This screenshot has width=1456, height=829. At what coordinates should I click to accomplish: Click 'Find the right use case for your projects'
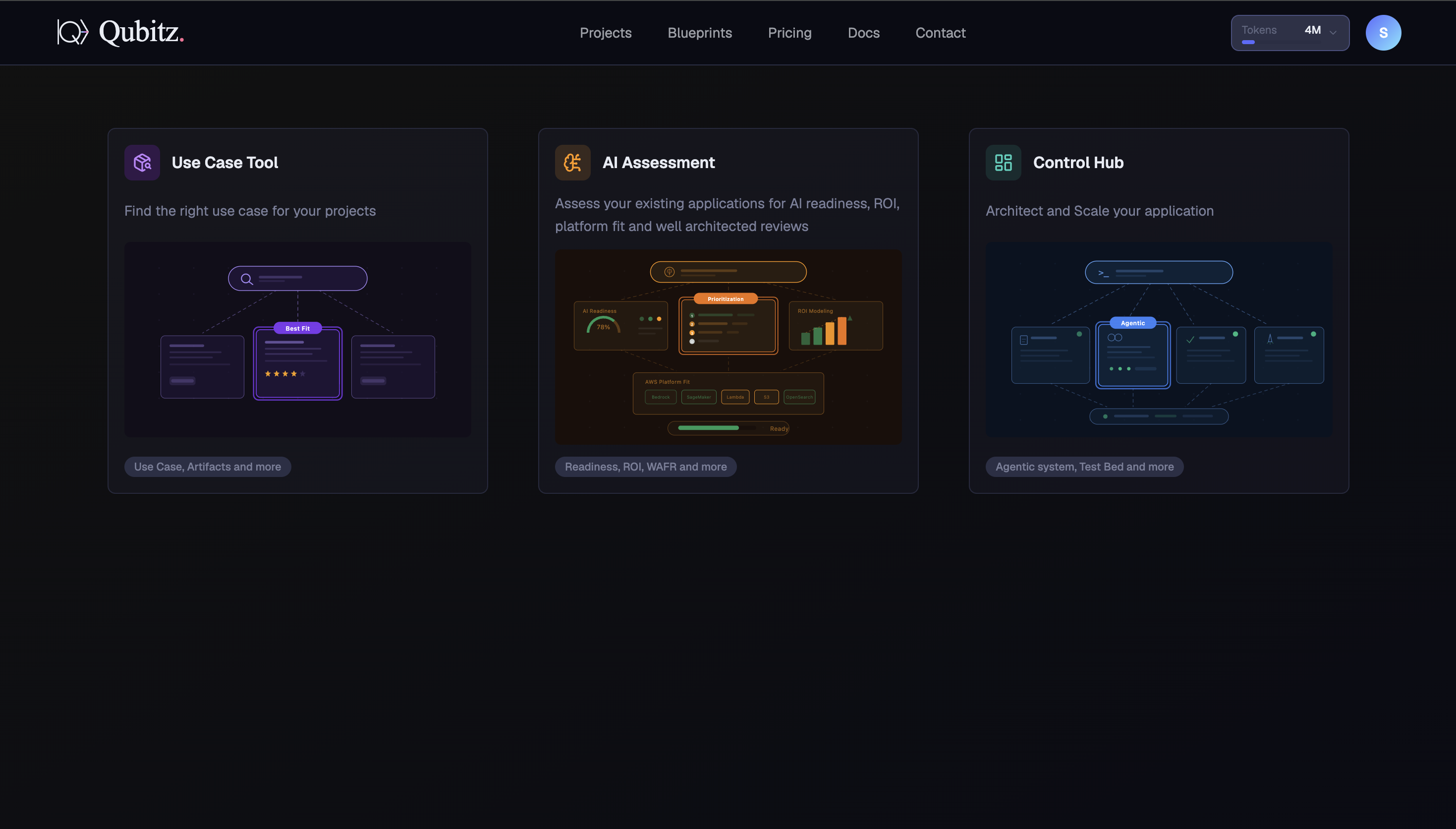pos(250,211)
